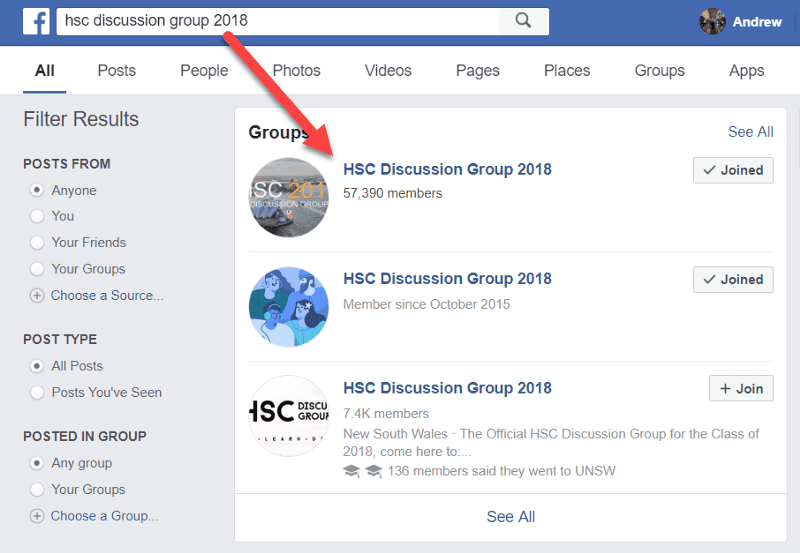Toggle Joined button for 57,390-member group
800x553 pixels.
click(733, 170)
